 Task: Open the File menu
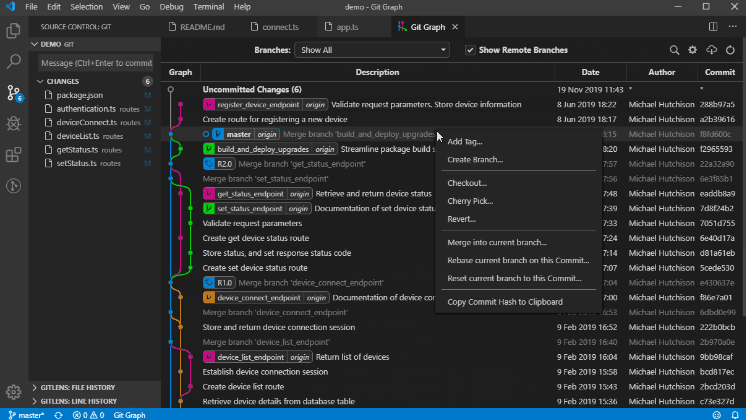(x=31, y=7)
